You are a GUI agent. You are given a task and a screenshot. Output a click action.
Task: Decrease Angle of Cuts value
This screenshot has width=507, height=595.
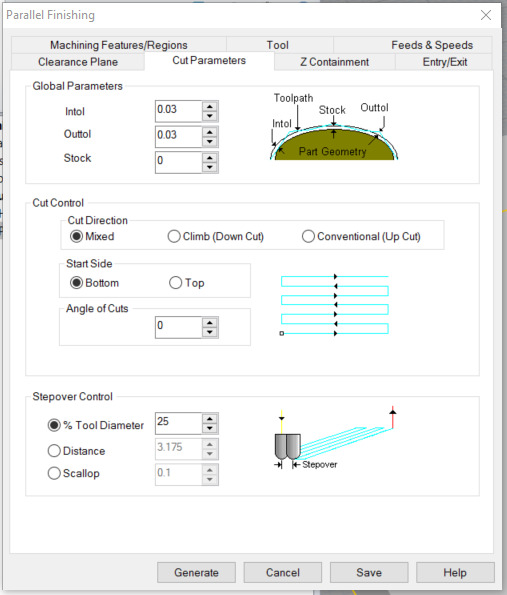210,332
